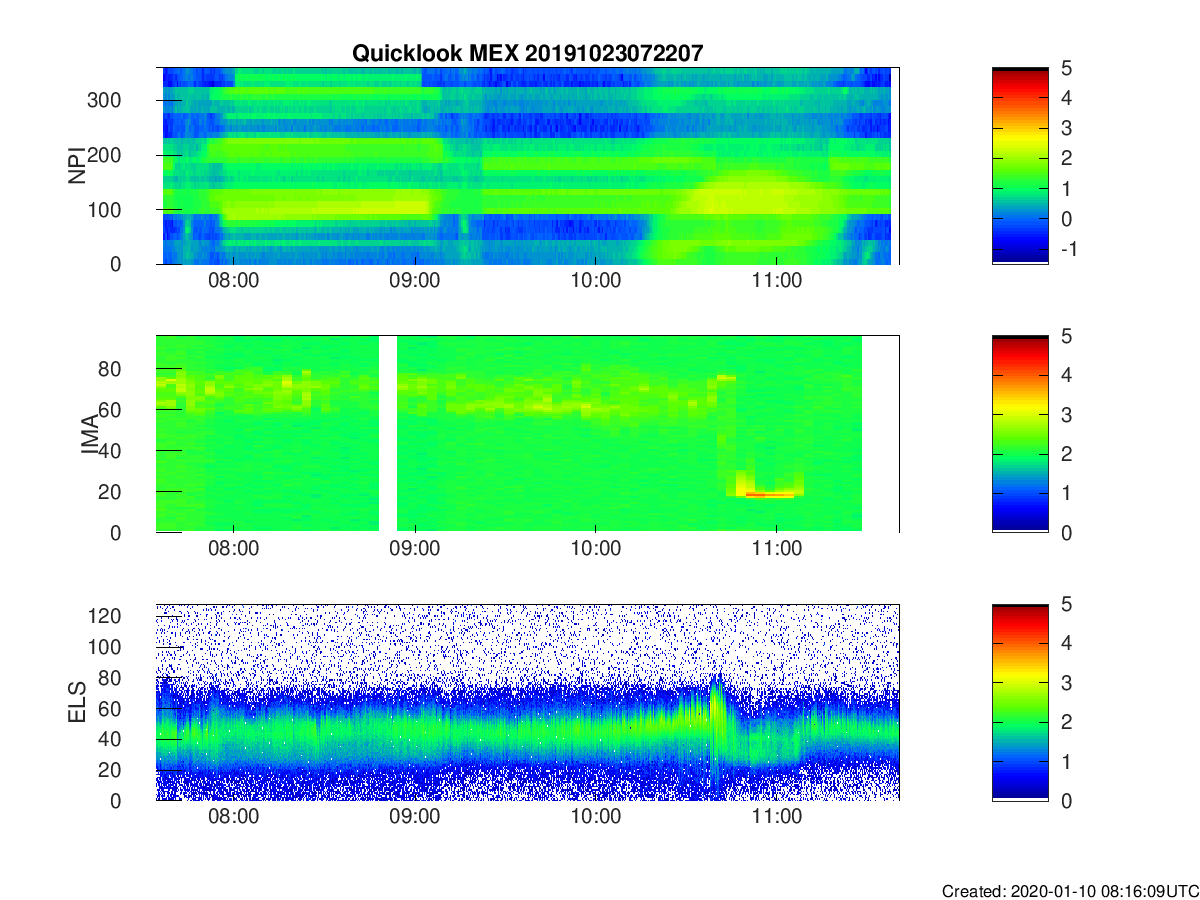
Task: Click the NPI spectrogram plot area
Action: (527, 166)
